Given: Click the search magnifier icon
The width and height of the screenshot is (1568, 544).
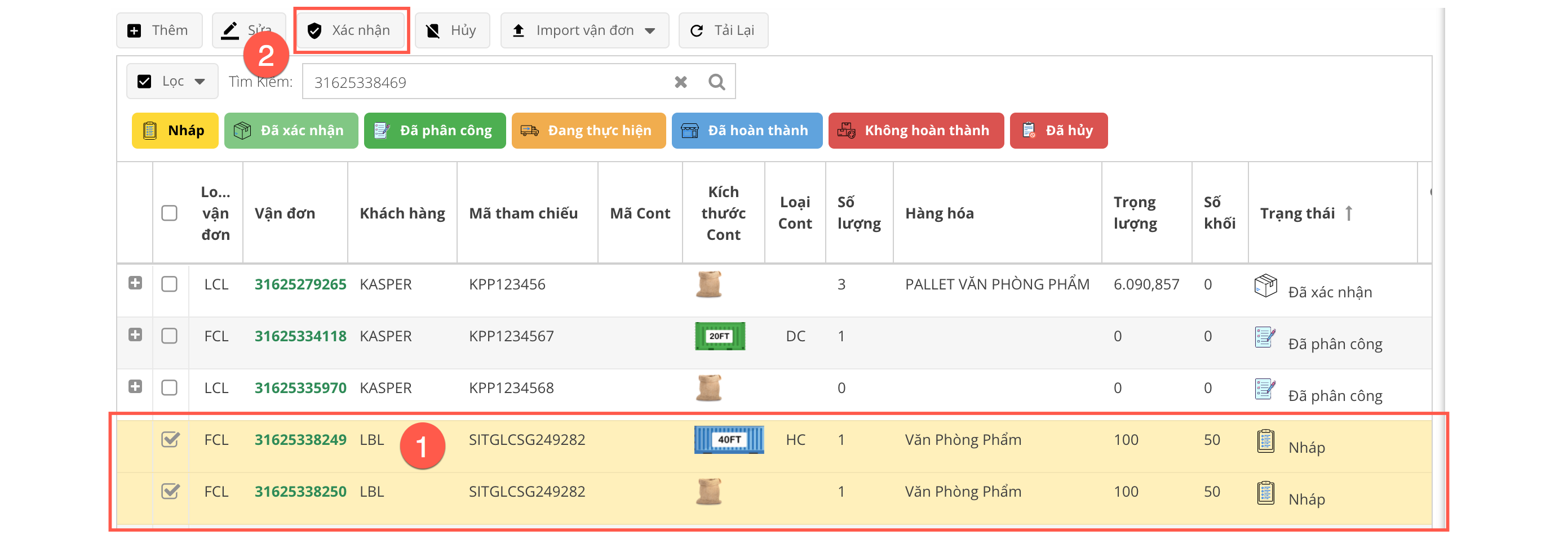Looking at the screenshot, I should pos(716,82).
